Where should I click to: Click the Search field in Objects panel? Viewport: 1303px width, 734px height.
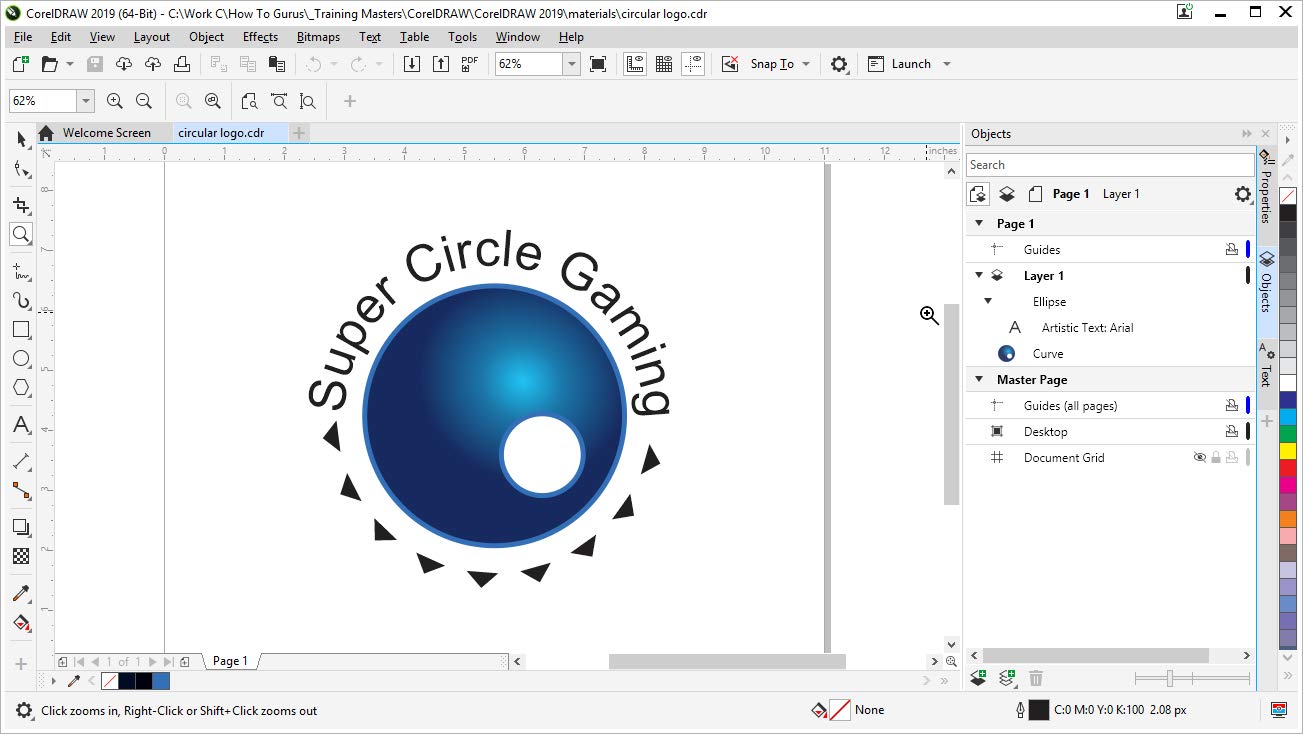point(1110,165)
